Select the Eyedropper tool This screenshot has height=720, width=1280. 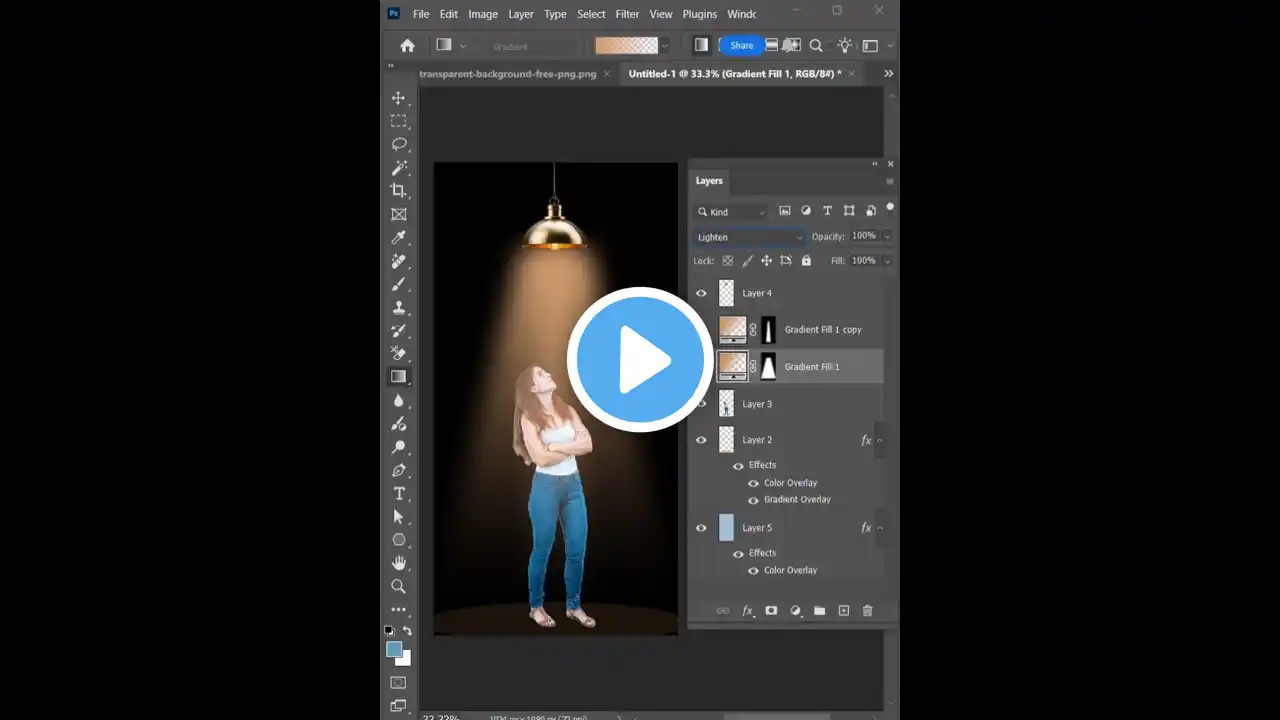point(398,237)
